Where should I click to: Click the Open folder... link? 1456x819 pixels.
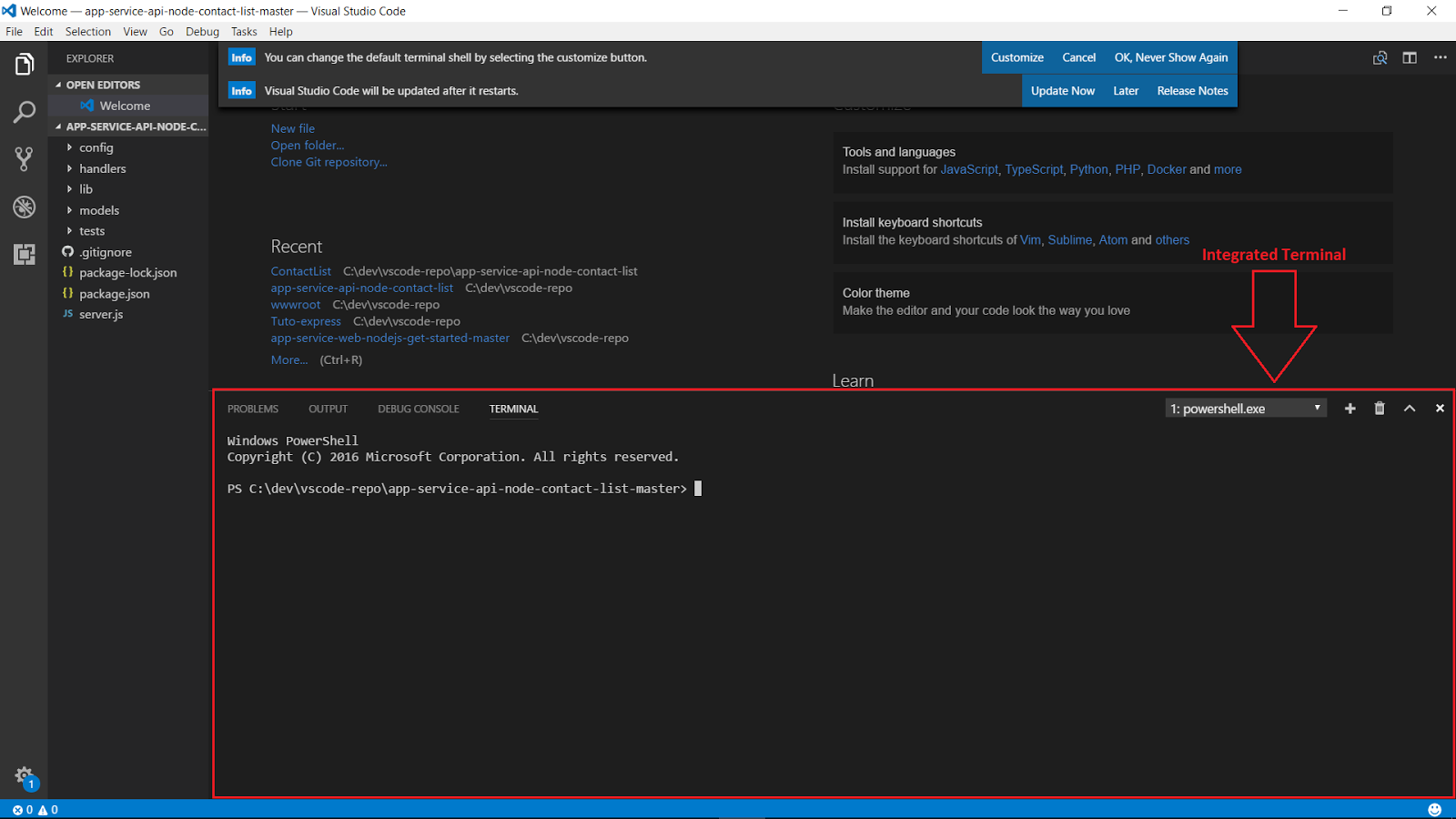[308, 146]
